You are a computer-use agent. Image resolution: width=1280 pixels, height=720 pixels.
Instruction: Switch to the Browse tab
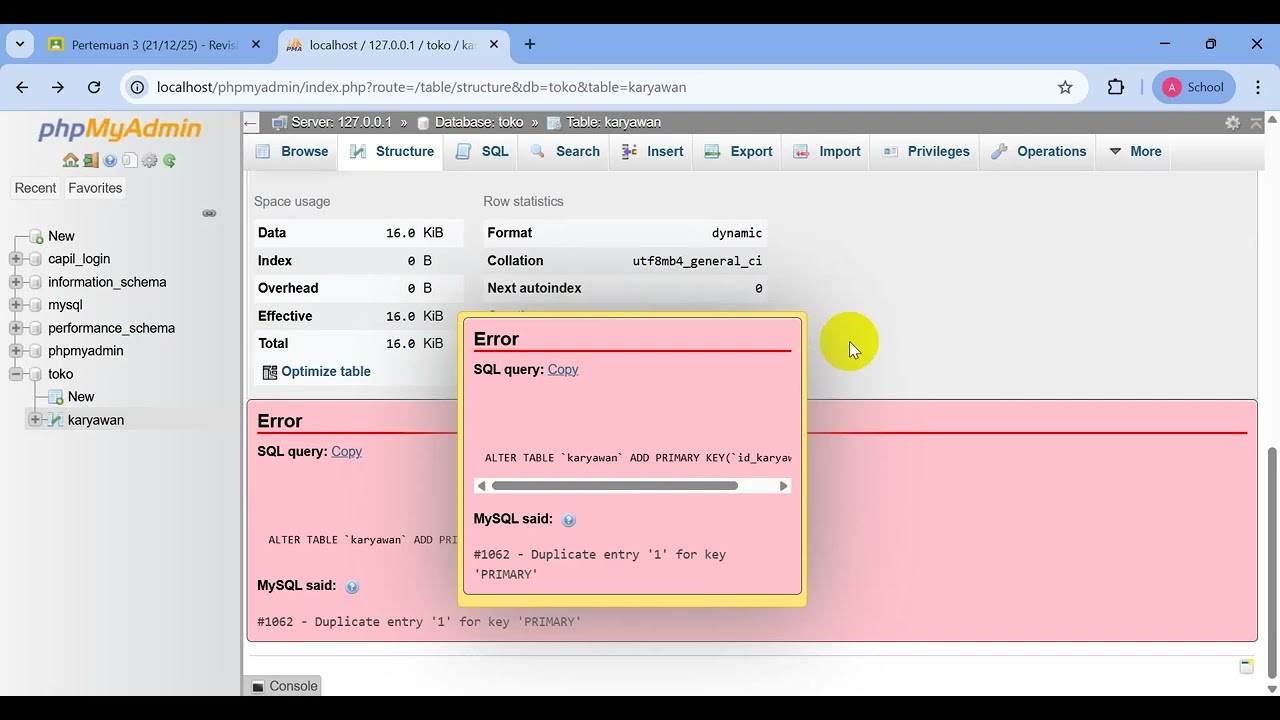point(292,152)
